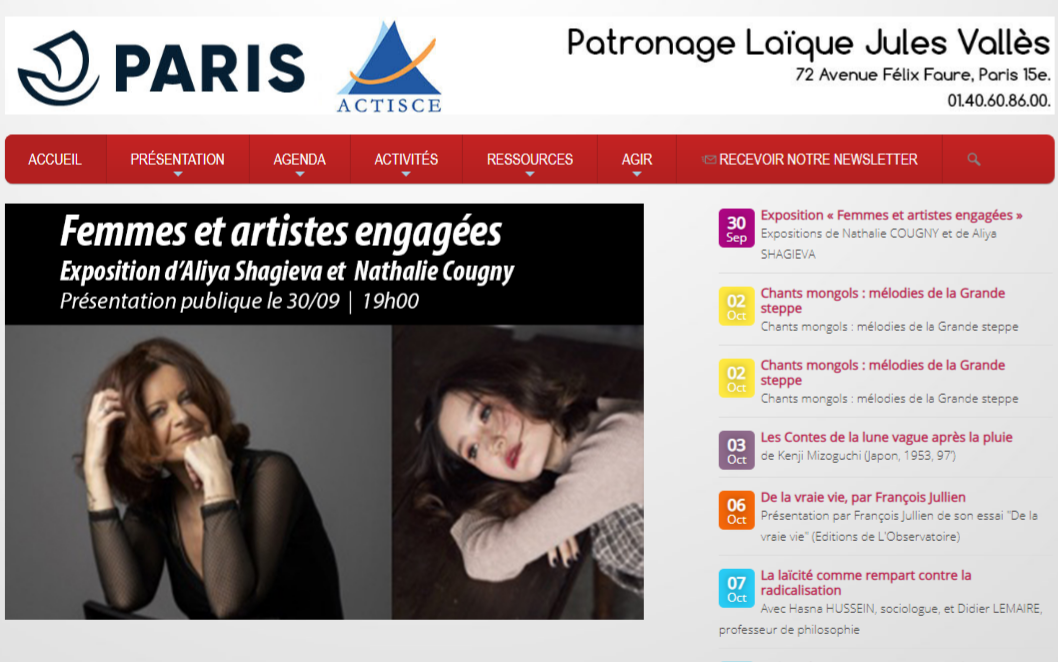Click the Femmes et artistes engagées banner image
The height and width of the screenshot is (662, 1058).
(324, 412)
